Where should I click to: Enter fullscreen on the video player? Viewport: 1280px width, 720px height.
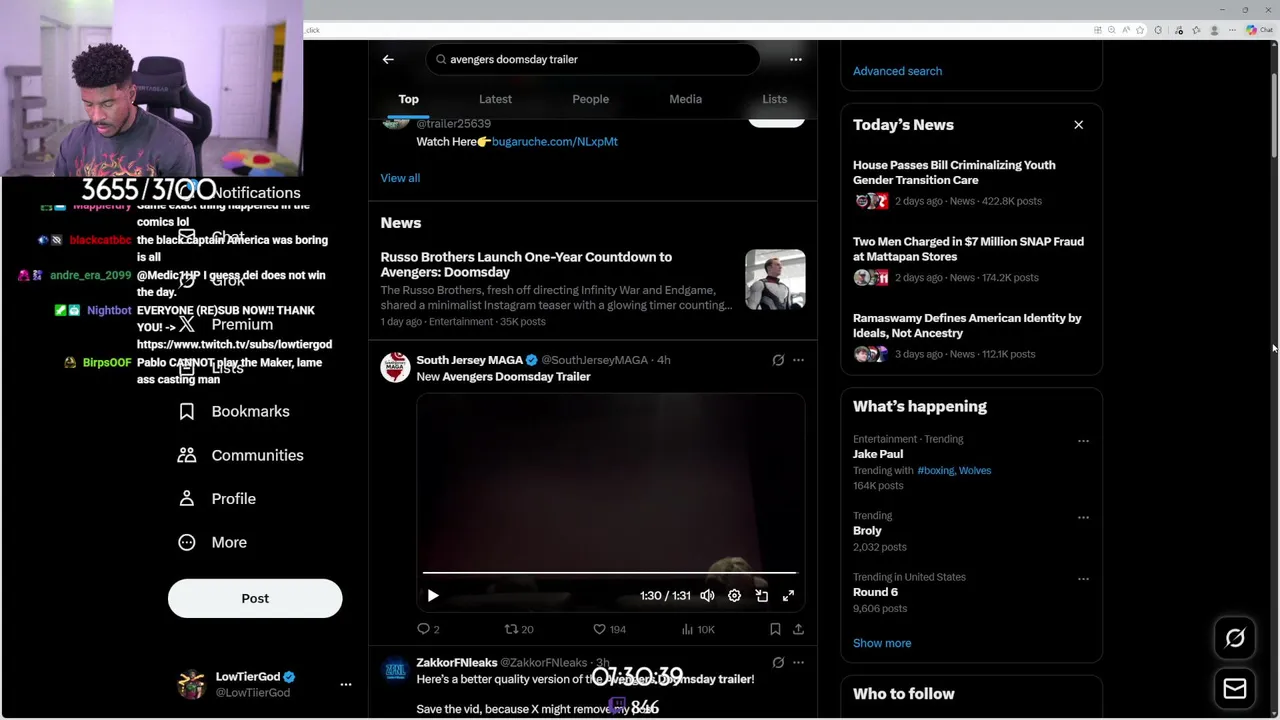tap(788, 595)
